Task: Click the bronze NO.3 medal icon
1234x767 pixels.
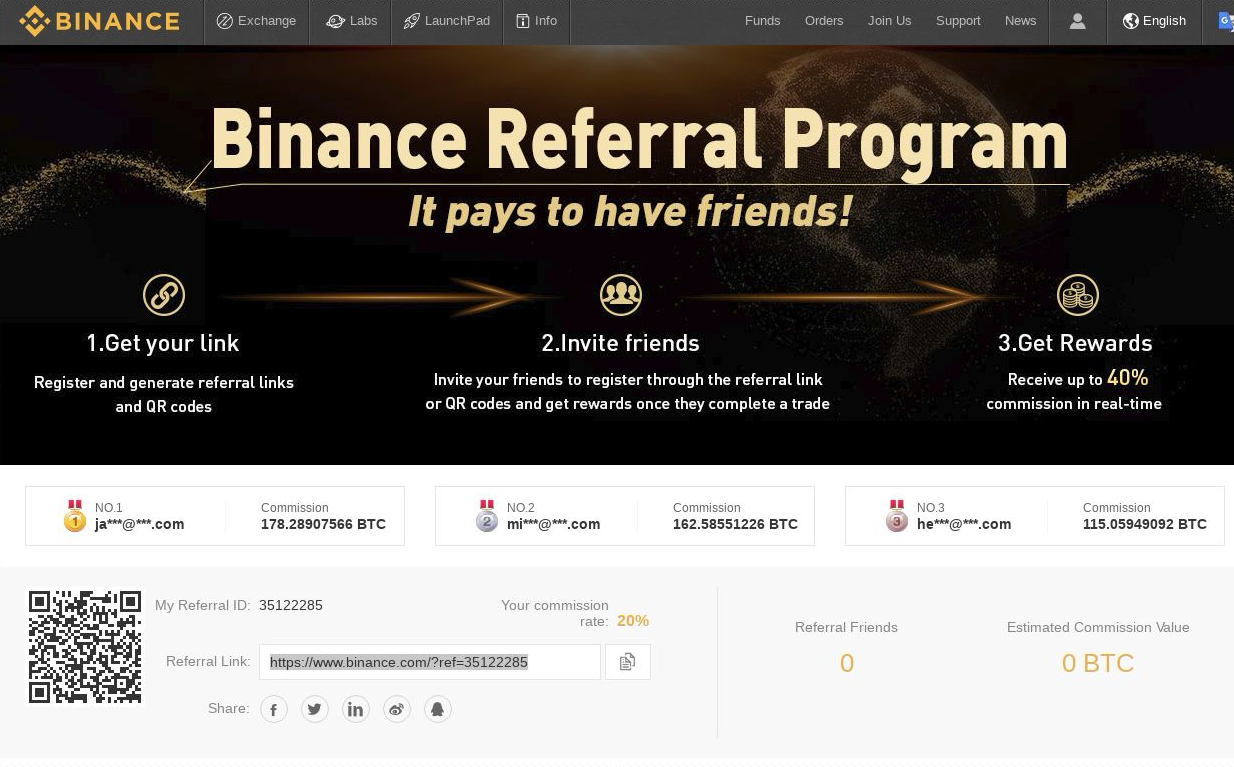Action: [897, 516]
